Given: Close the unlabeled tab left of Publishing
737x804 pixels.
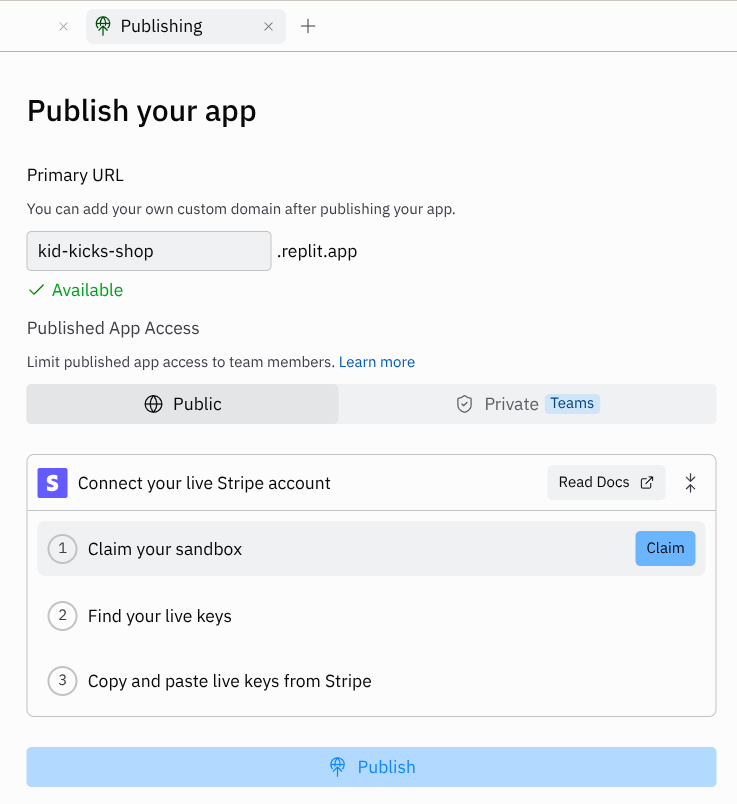Looking at the screenshot, I should [64, 27].
